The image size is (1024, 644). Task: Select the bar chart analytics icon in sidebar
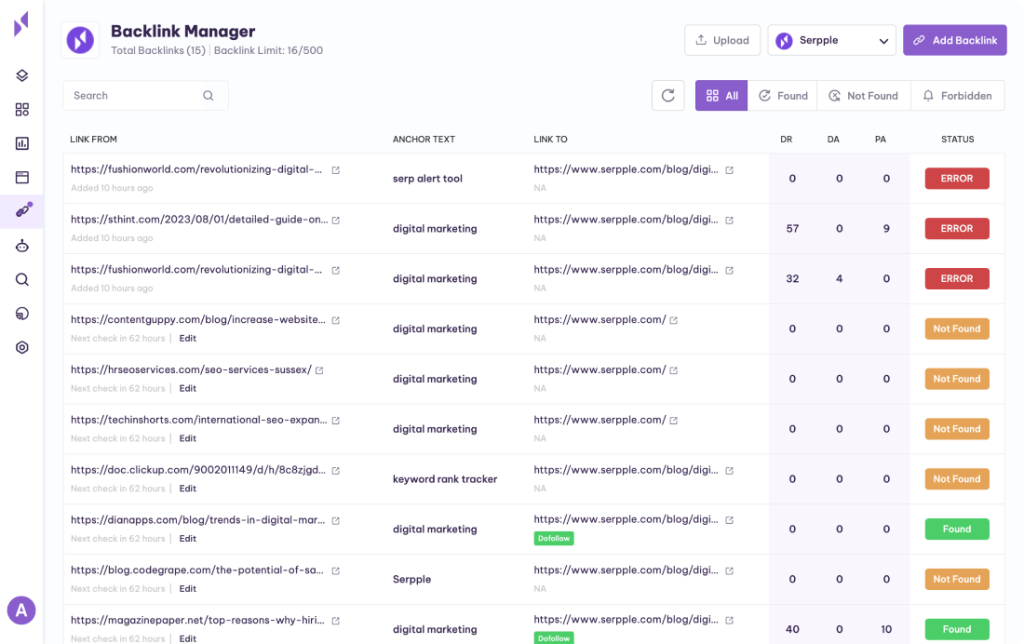pyautogui.click(x=22, y=145)
